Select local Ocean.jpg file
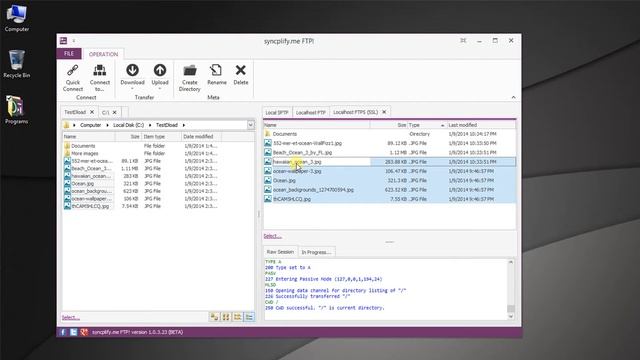Screen dimensions: 640x360 (x=82, y=184)
